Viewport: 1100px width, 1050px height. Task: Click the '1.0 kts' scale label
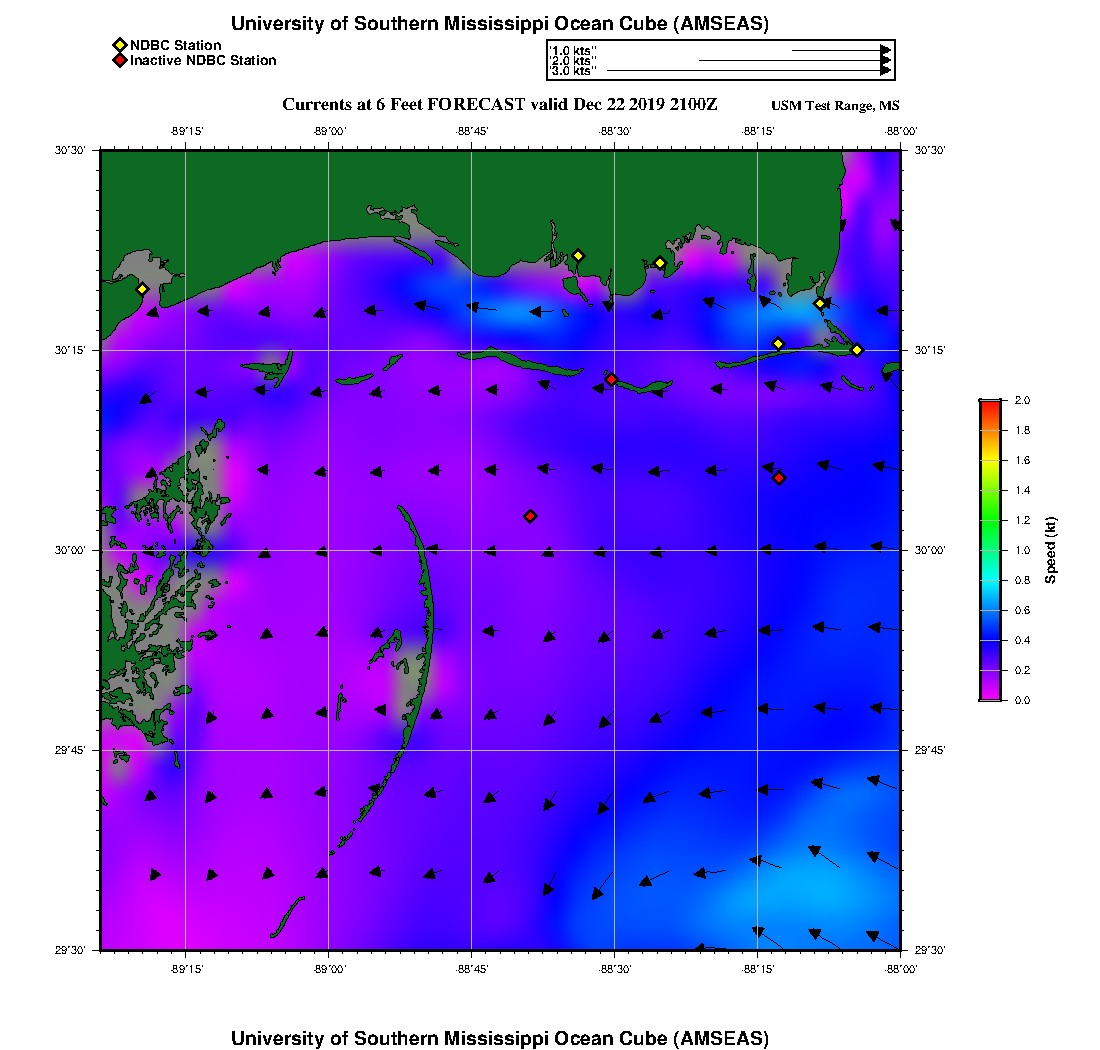[573, 51]
